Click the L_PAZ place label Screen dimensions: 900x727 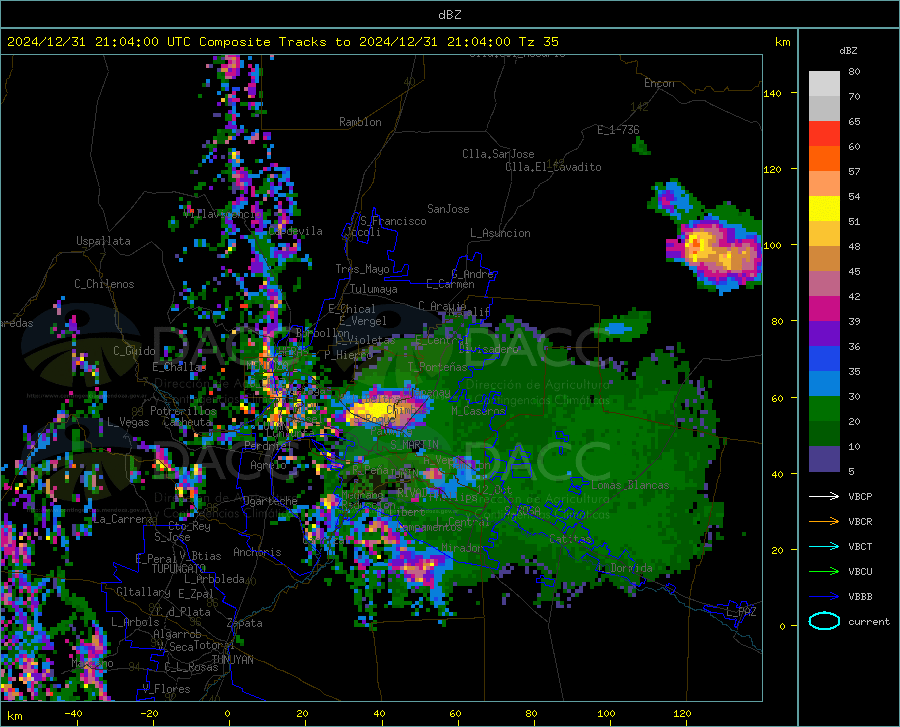click(741, 612)
